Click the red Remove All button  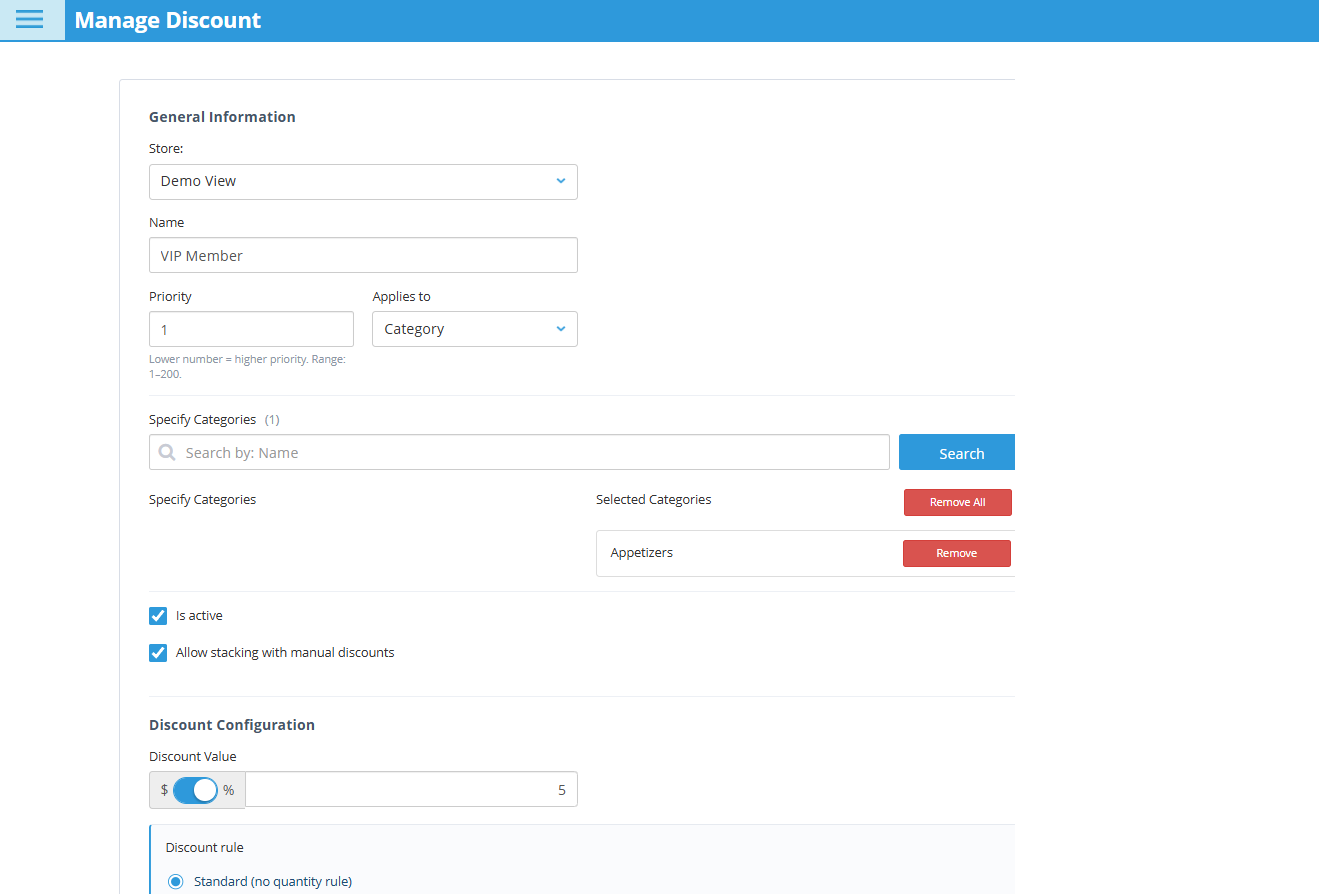click(957, 502)
